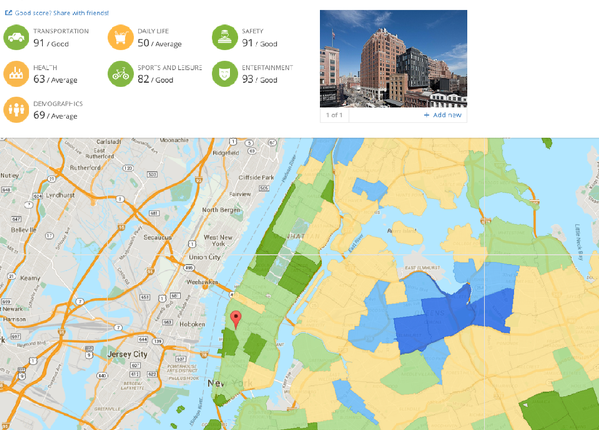Click the red location pin on map
The height and width of the screenshot is (430, 599).
point(236,320)
